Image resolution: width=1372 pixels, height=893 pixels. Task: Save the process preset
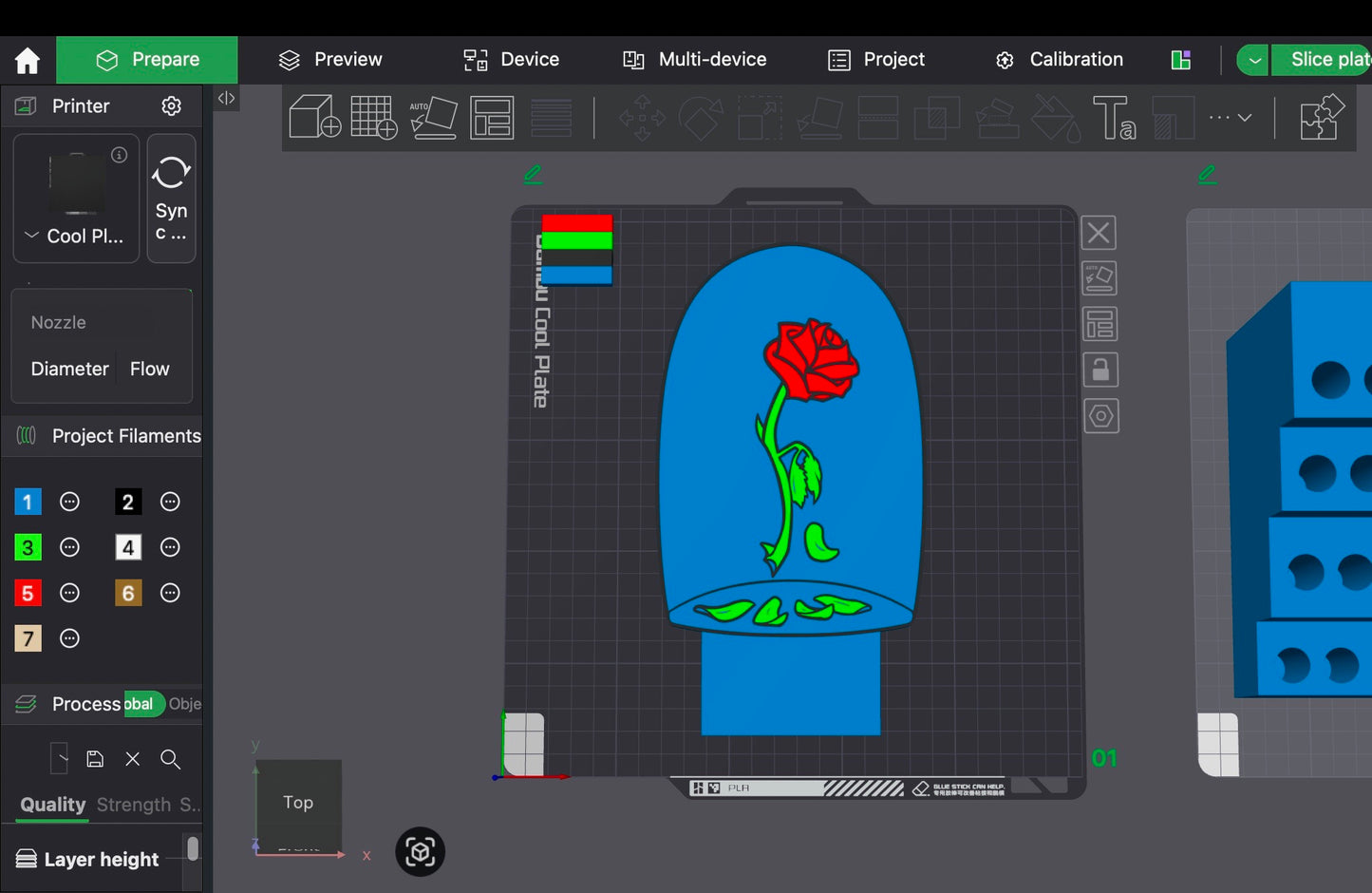(x=95, y=759)
